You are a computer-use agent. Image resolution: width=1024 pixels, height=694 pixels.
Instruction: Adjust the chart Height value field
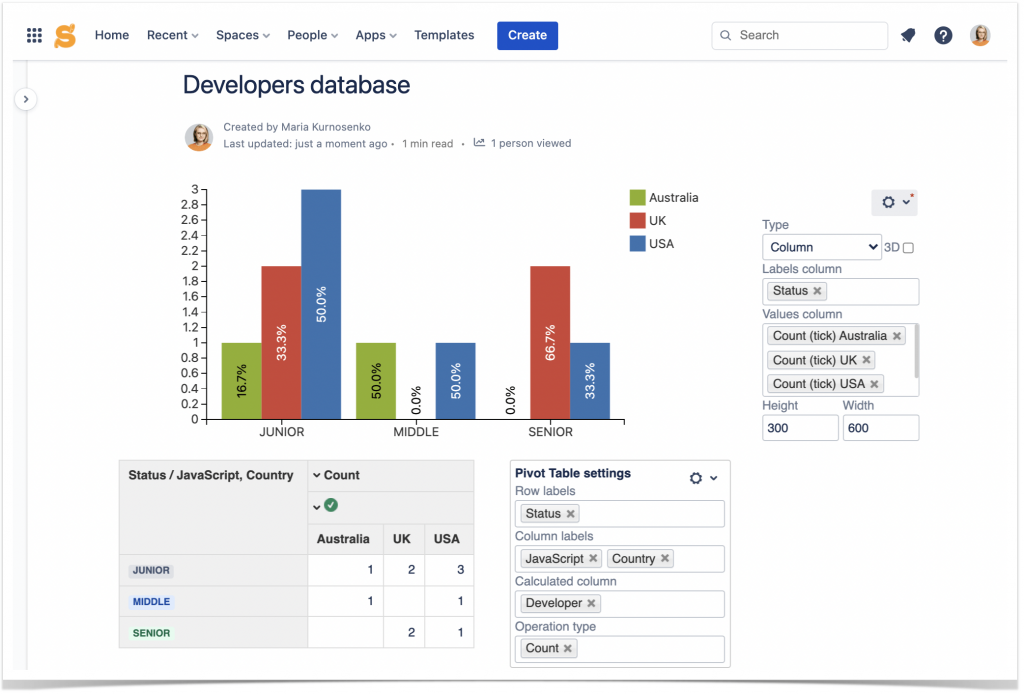coord(800,427)
